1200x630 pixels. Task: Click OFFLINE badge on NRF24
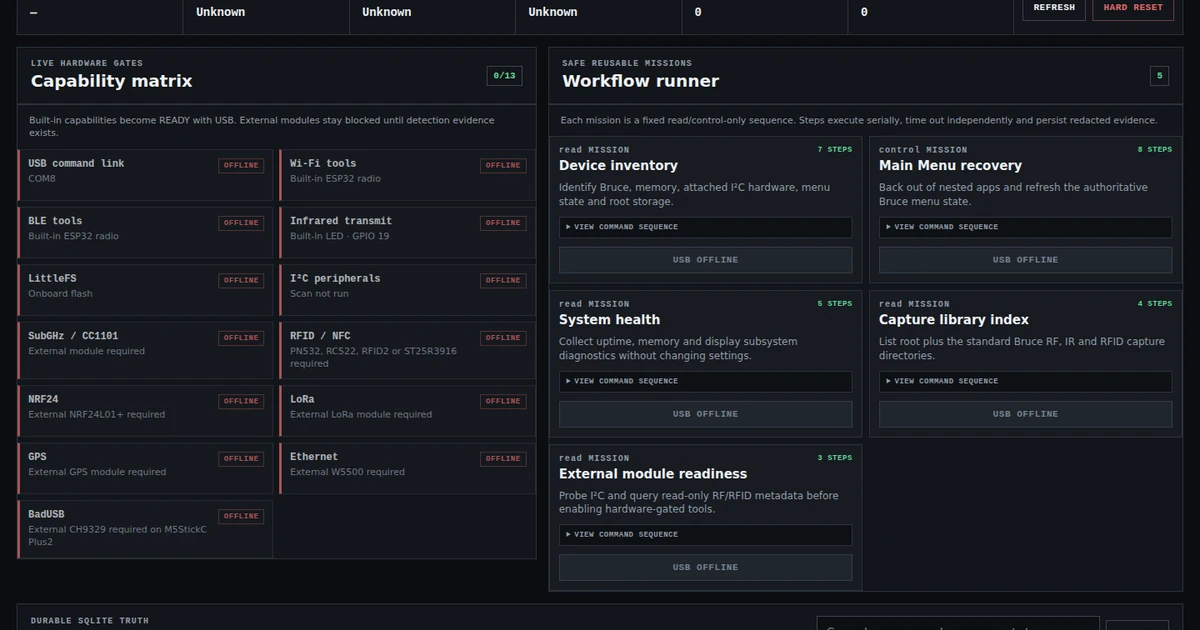point(241,401)
